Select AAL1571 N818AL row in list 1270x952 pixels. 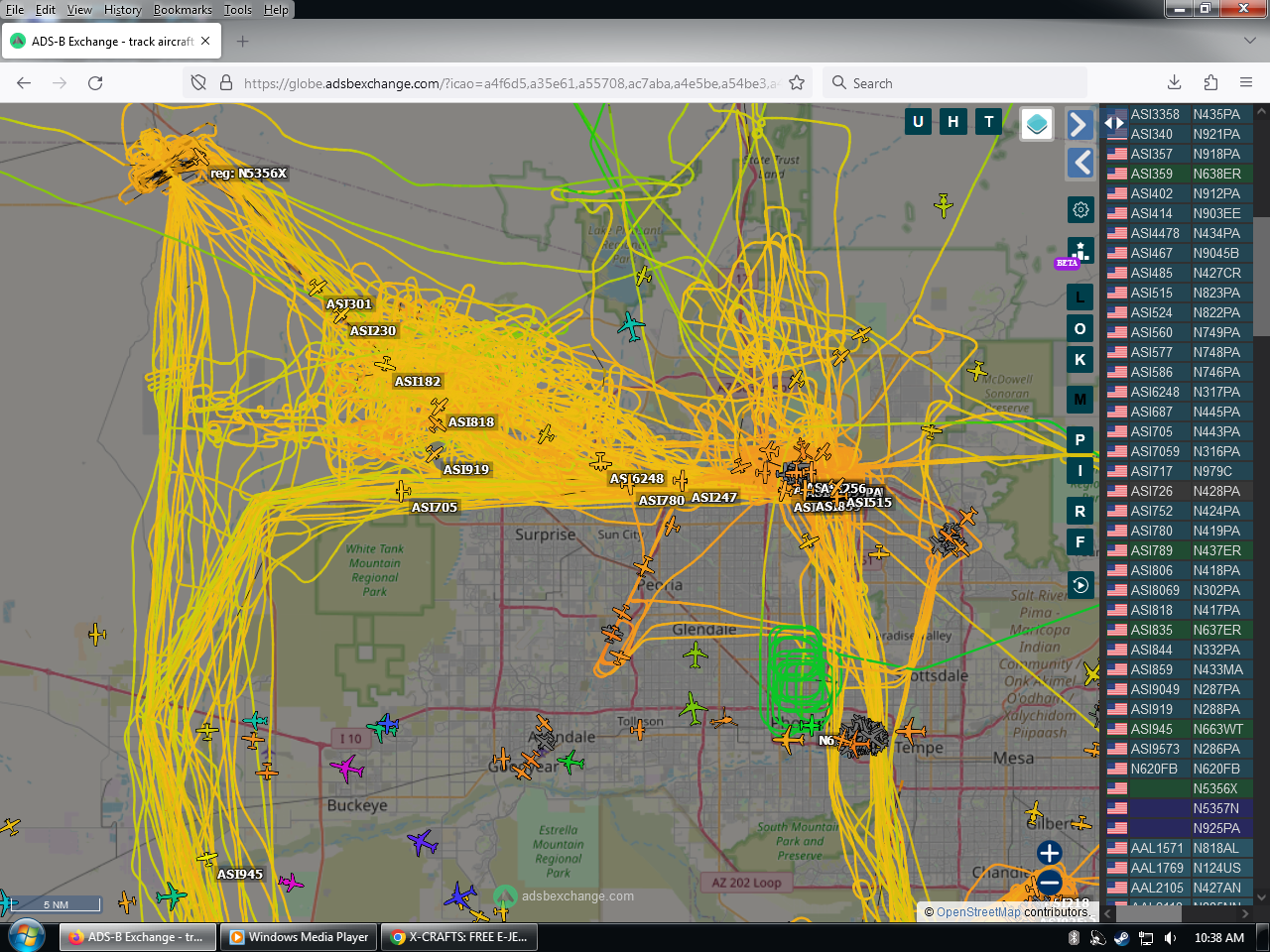coord(1179,848)
